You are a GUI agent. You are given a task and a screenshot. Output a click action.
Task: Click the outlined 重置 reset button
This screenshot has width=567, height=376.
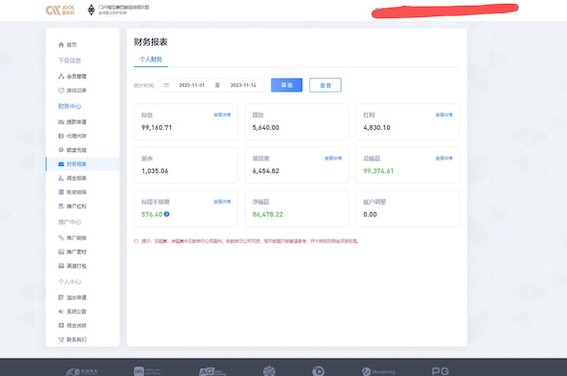pyautogui.click(x=325, y=85)
